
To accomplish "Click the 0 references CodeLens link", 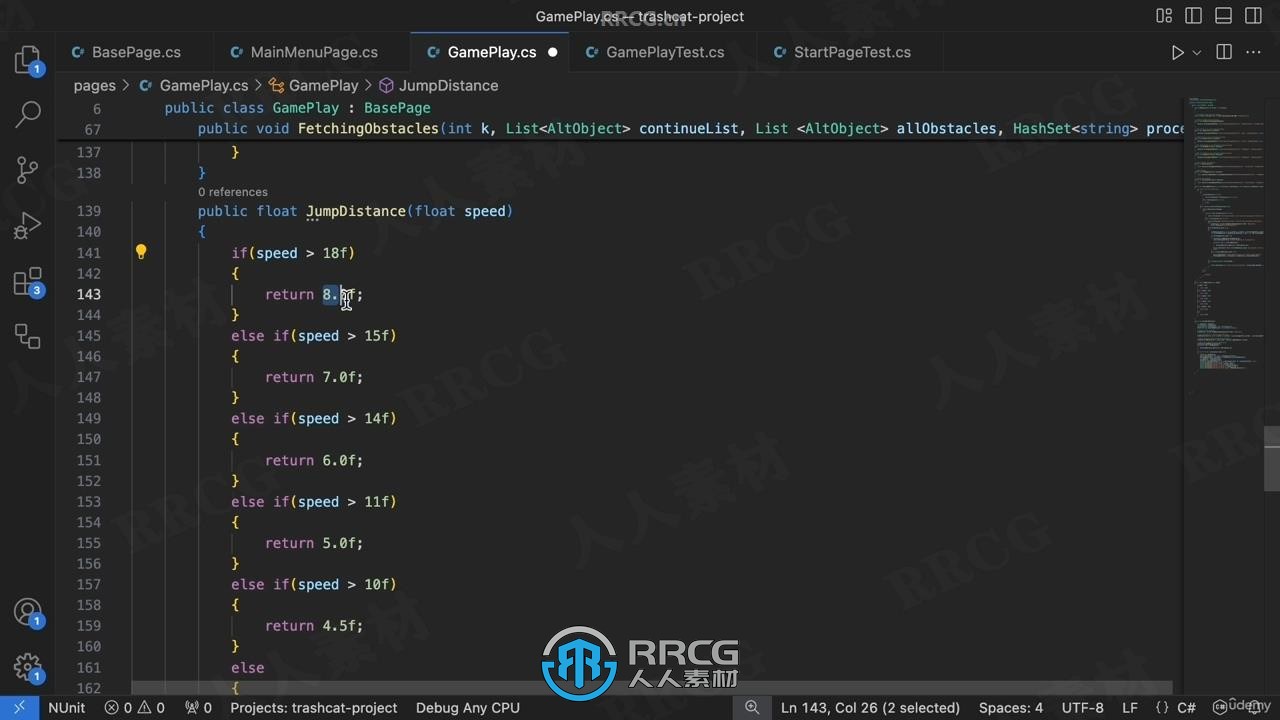I will 233,192.
